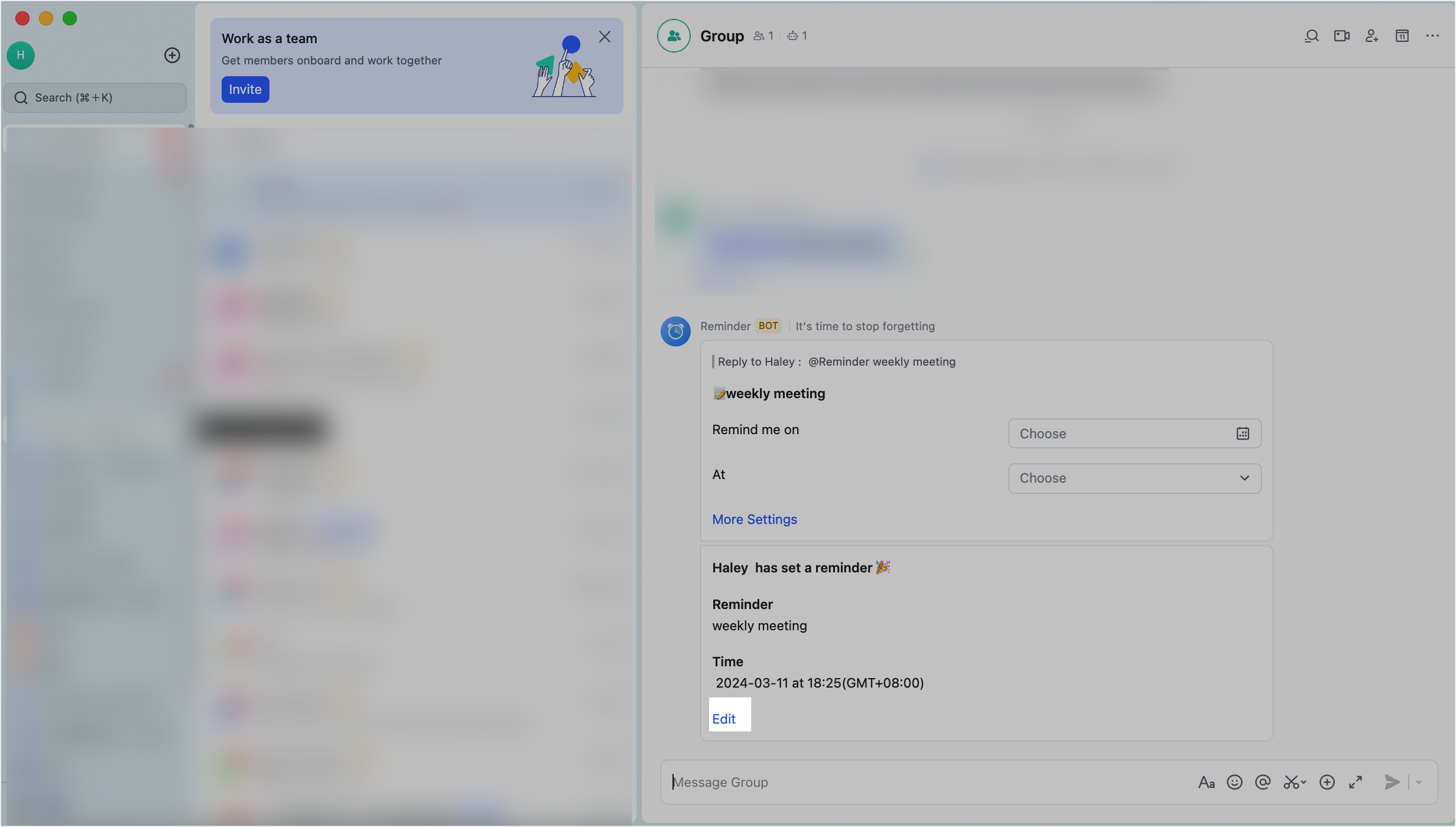Expand the send options arrow

click(x=1419, y=782)
